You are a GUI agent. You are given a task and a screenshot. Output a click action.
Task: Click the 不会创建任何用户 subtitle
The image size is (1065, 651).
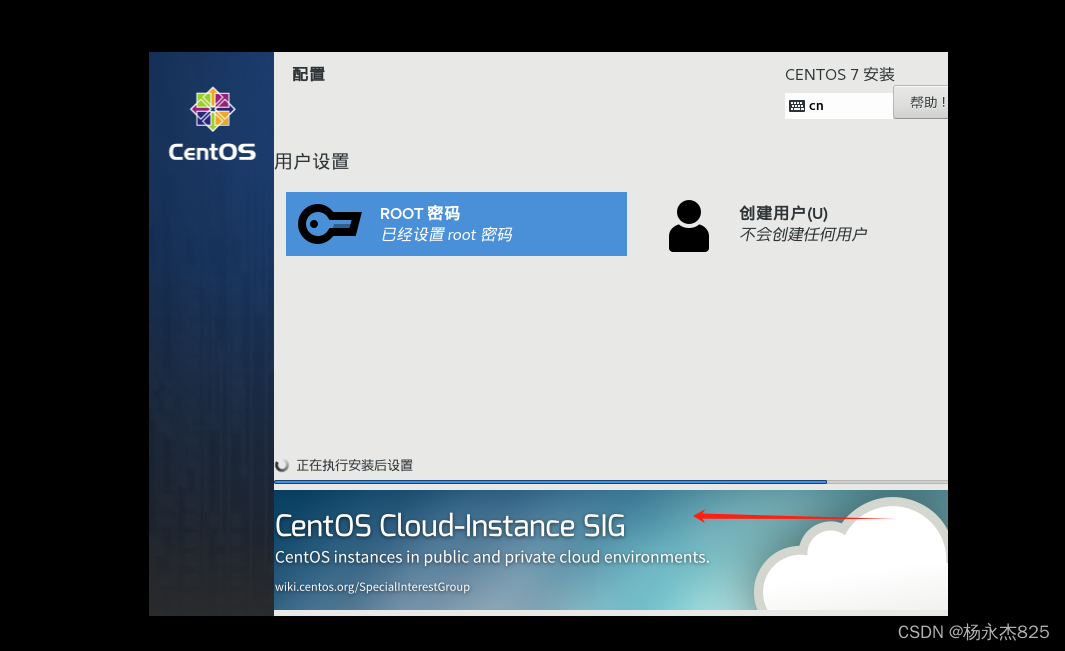803,234
